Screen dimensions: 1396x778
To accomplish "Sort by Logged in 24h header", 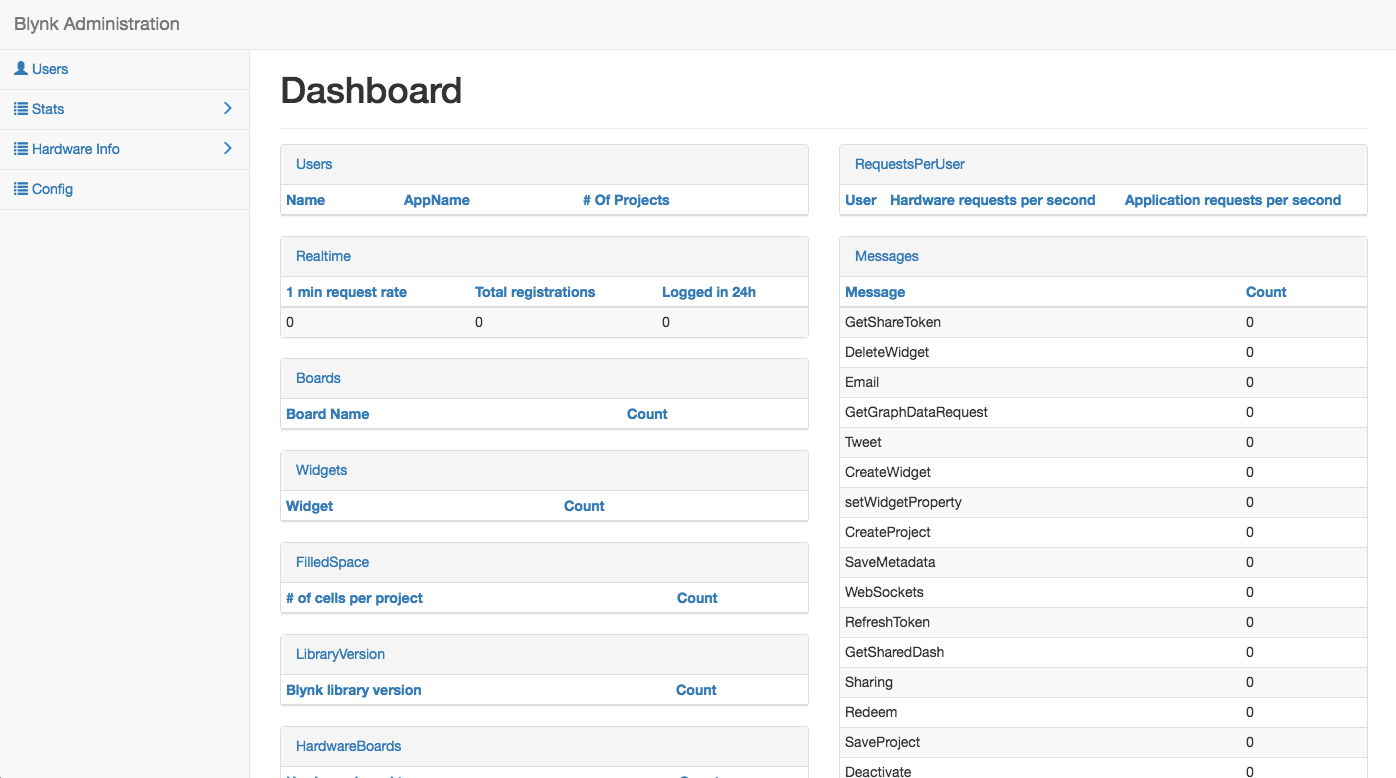I will (x=709, y=292).
